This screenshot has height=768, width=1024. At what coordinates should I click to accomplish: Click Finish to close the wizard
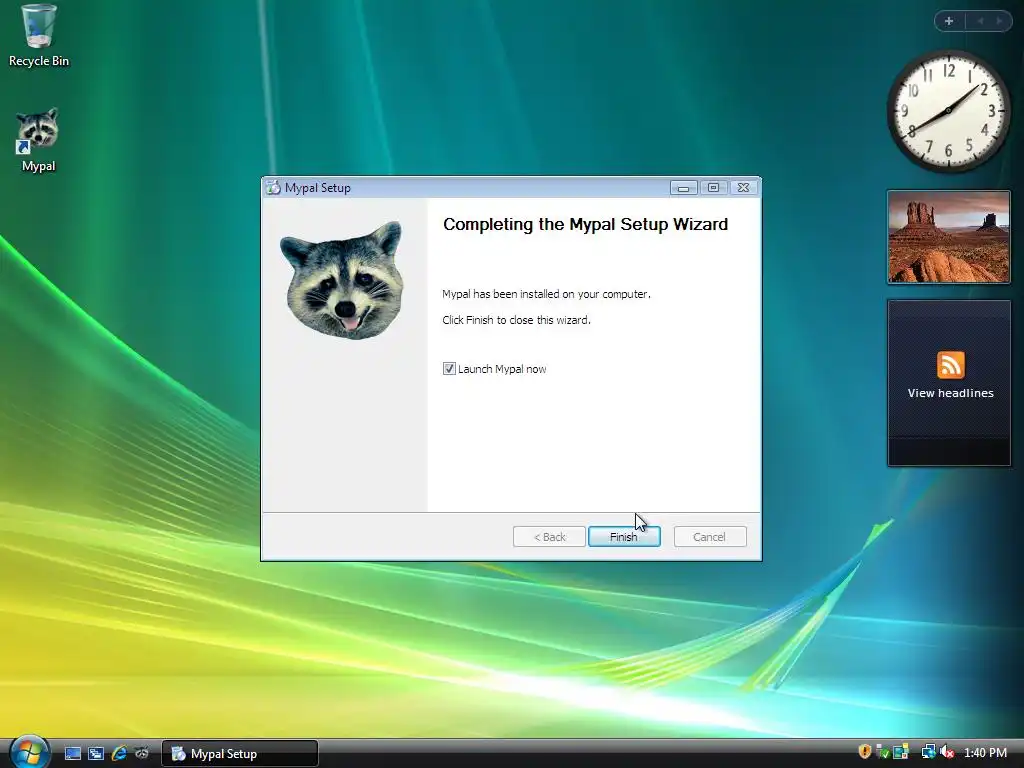[624, 537]
